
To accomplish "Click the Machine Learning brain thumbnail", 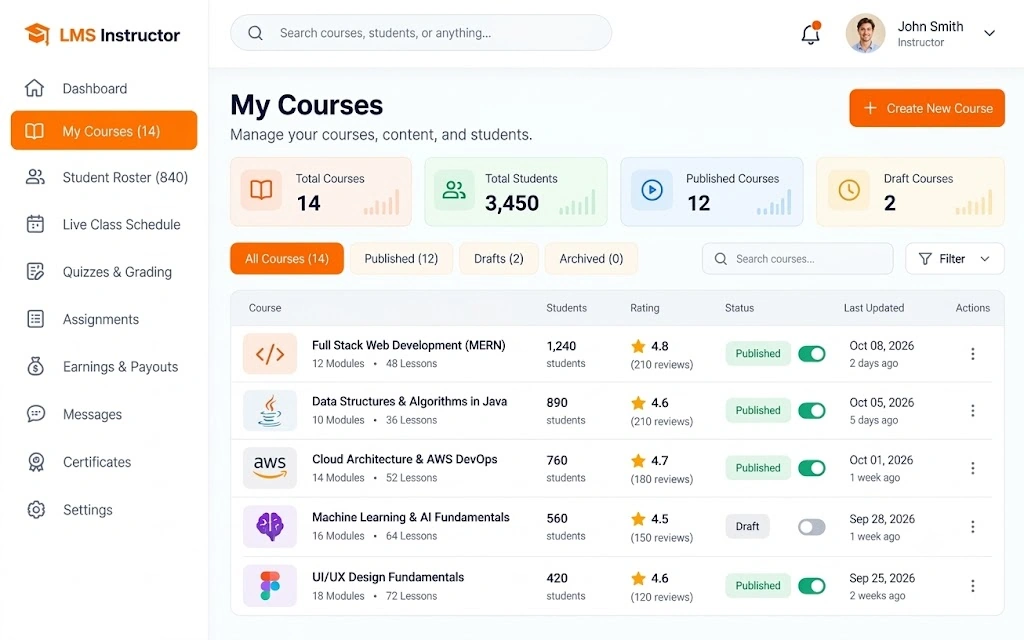I will 270,526.
